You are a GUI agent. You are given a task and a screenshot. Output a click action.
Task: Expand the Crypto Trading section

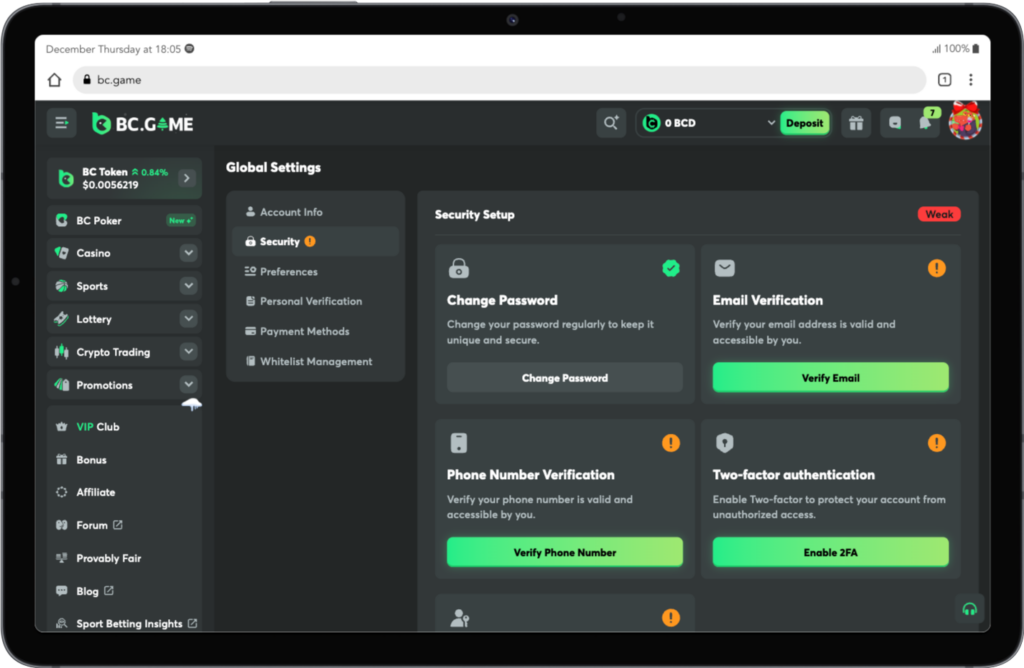point(188,352)
